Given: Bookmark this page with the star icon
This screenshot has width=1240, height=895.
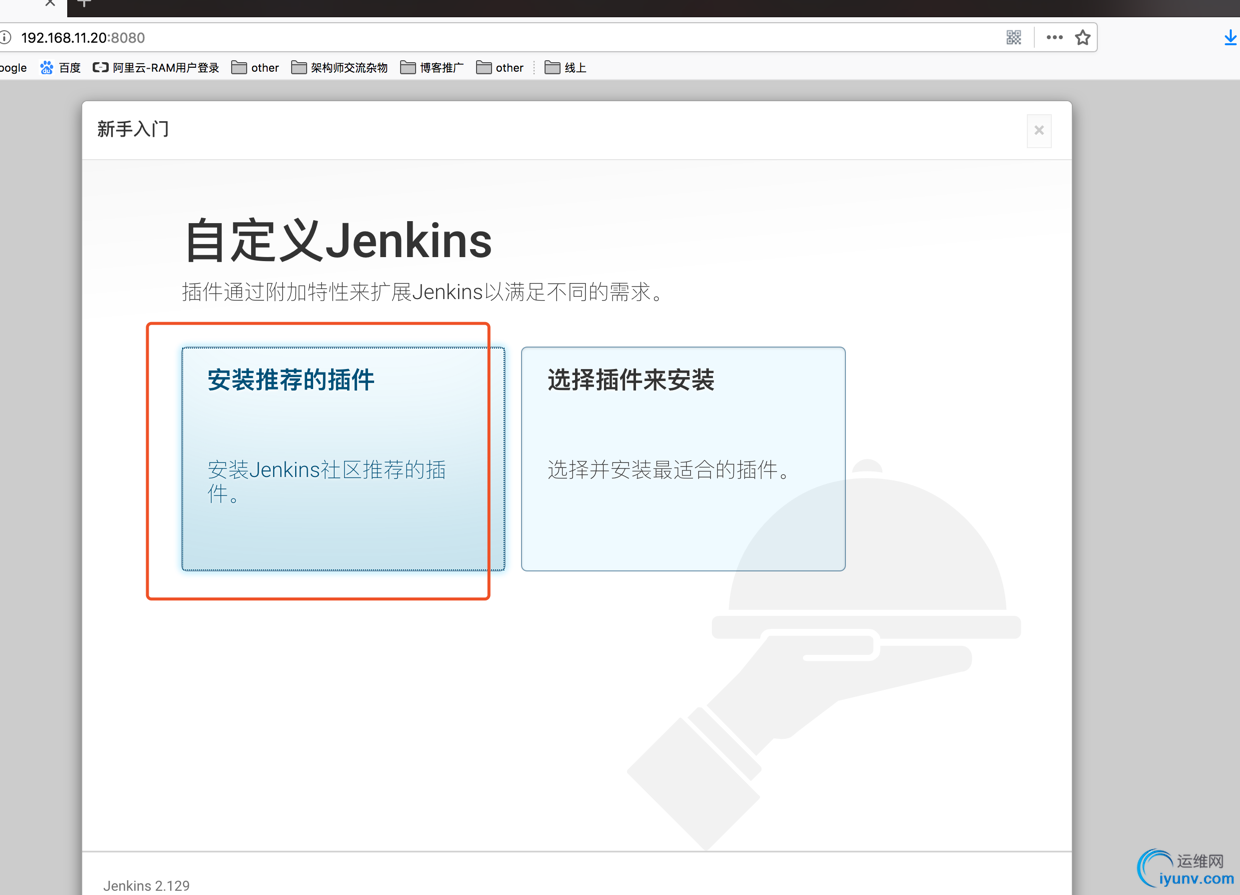Looking at the screenshot, I should 1083,38.
